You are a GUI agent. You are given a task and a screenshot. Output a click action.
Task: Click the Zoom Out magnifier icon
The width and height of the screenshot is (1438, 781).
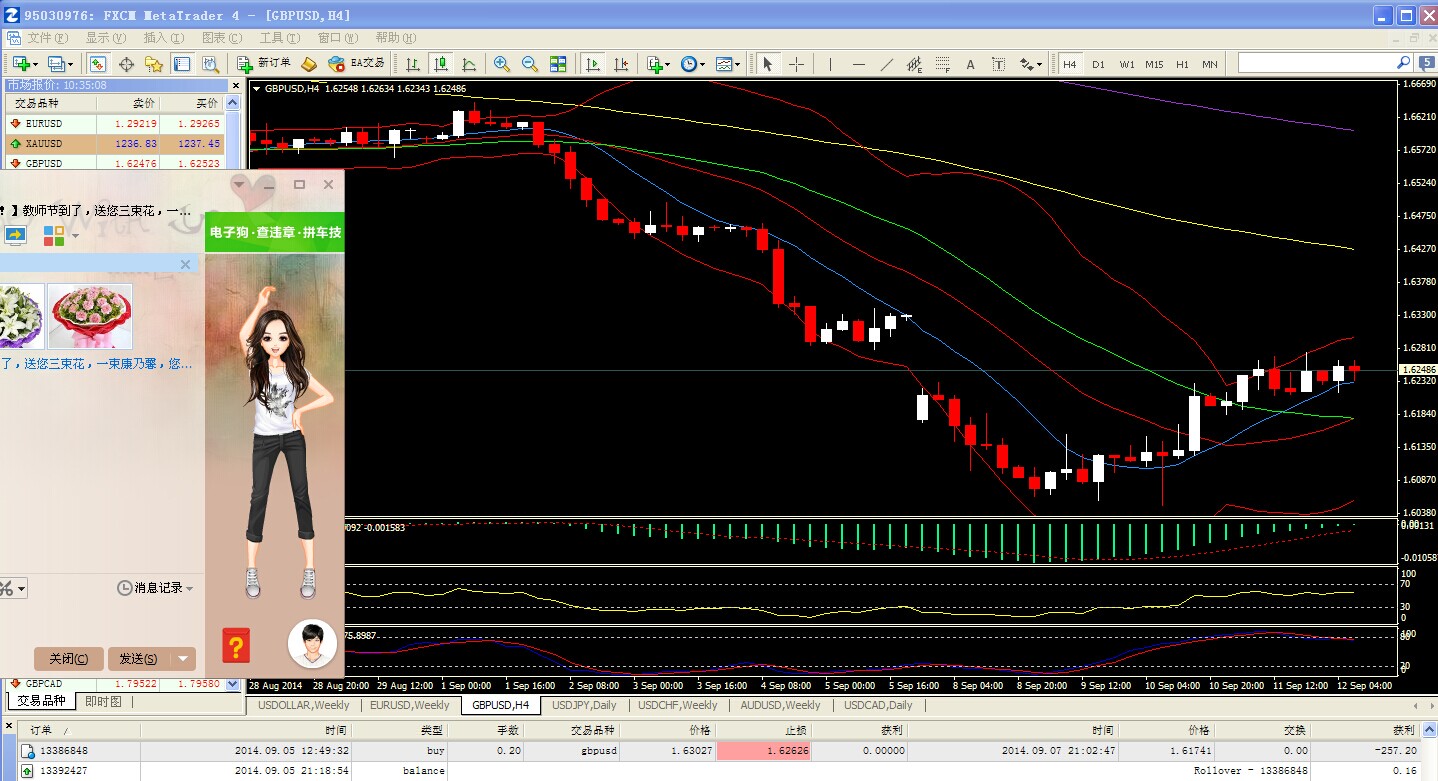pyautogui.click(x=530, y=64)
